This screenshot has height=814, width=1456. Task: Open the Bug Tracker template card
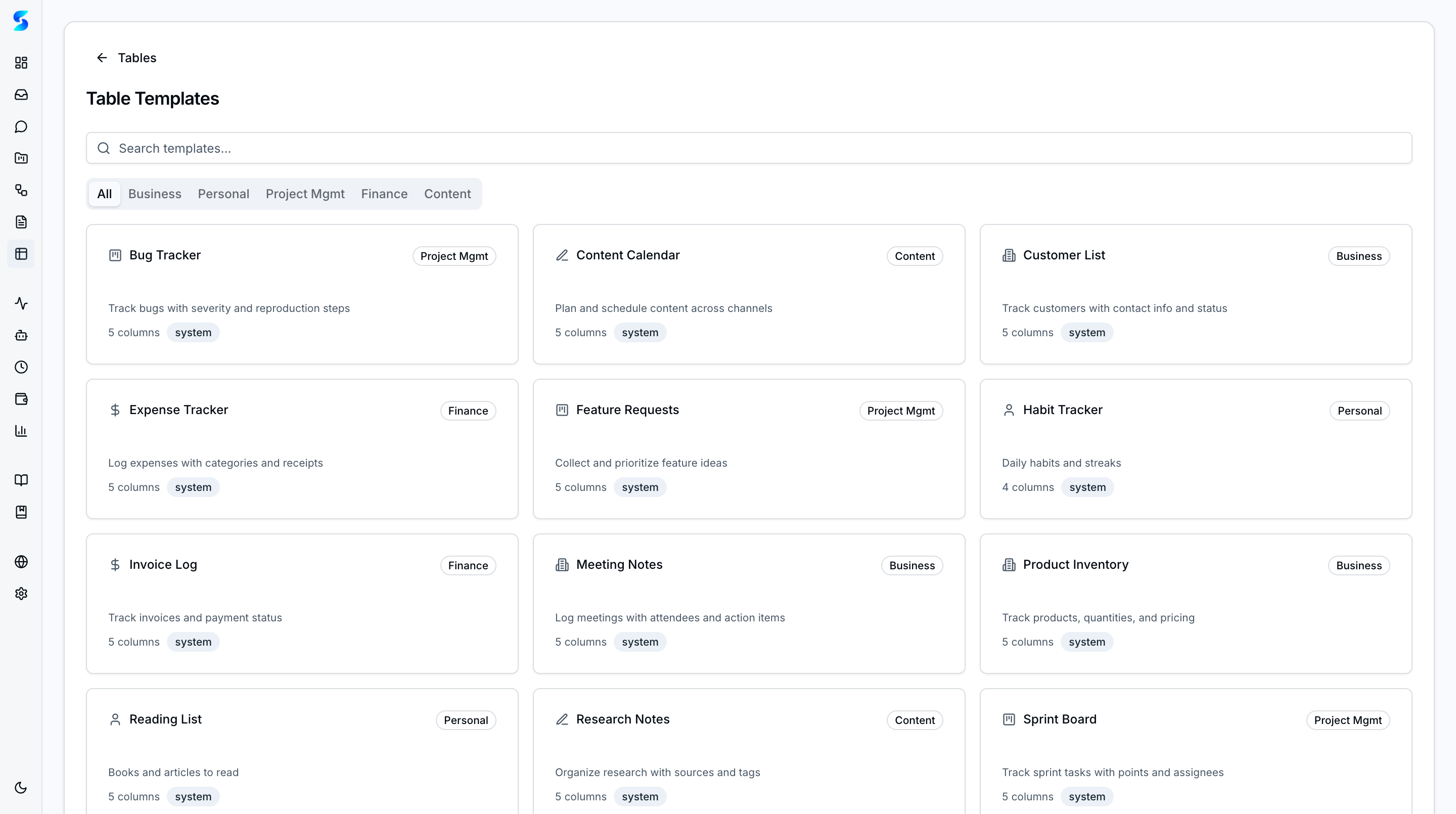pos(302,293)
